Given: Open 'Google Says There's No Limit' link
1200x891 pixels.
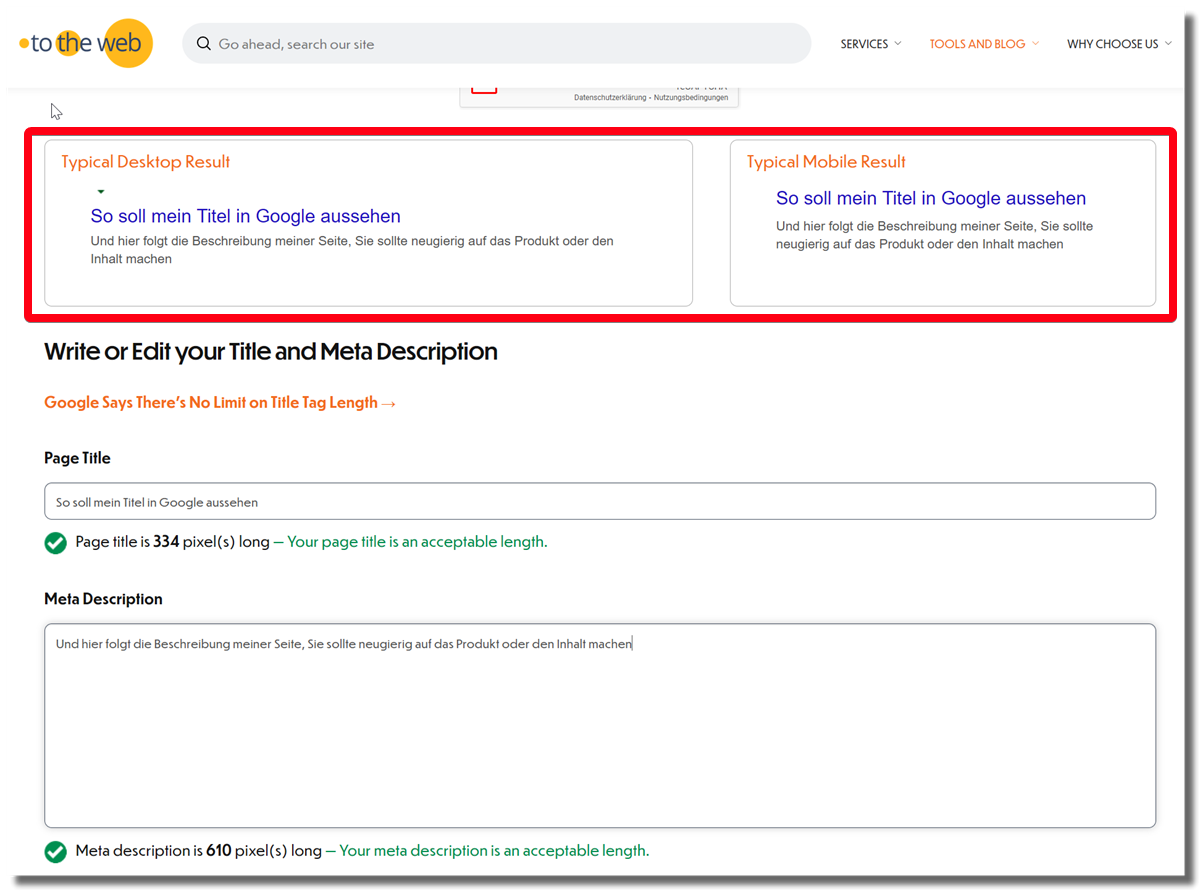Looking at the screenshot, I should click(x=220, y=403).
